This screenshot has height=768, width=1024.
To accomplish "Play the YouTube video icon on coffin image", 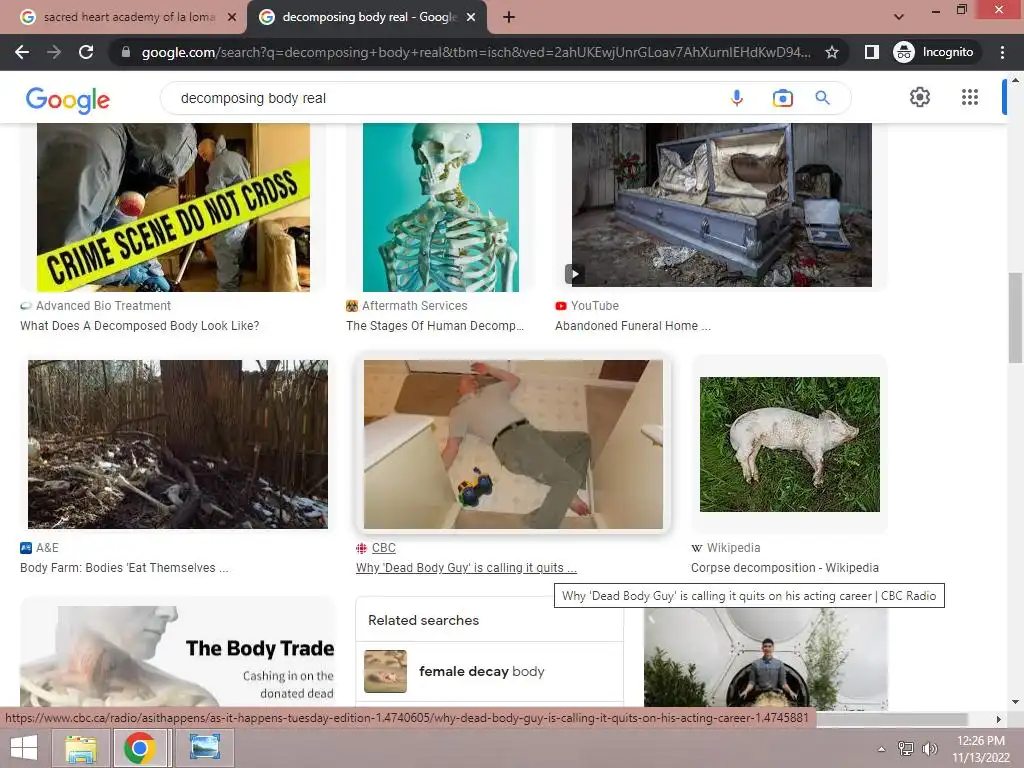I will (x=574, y=274).
